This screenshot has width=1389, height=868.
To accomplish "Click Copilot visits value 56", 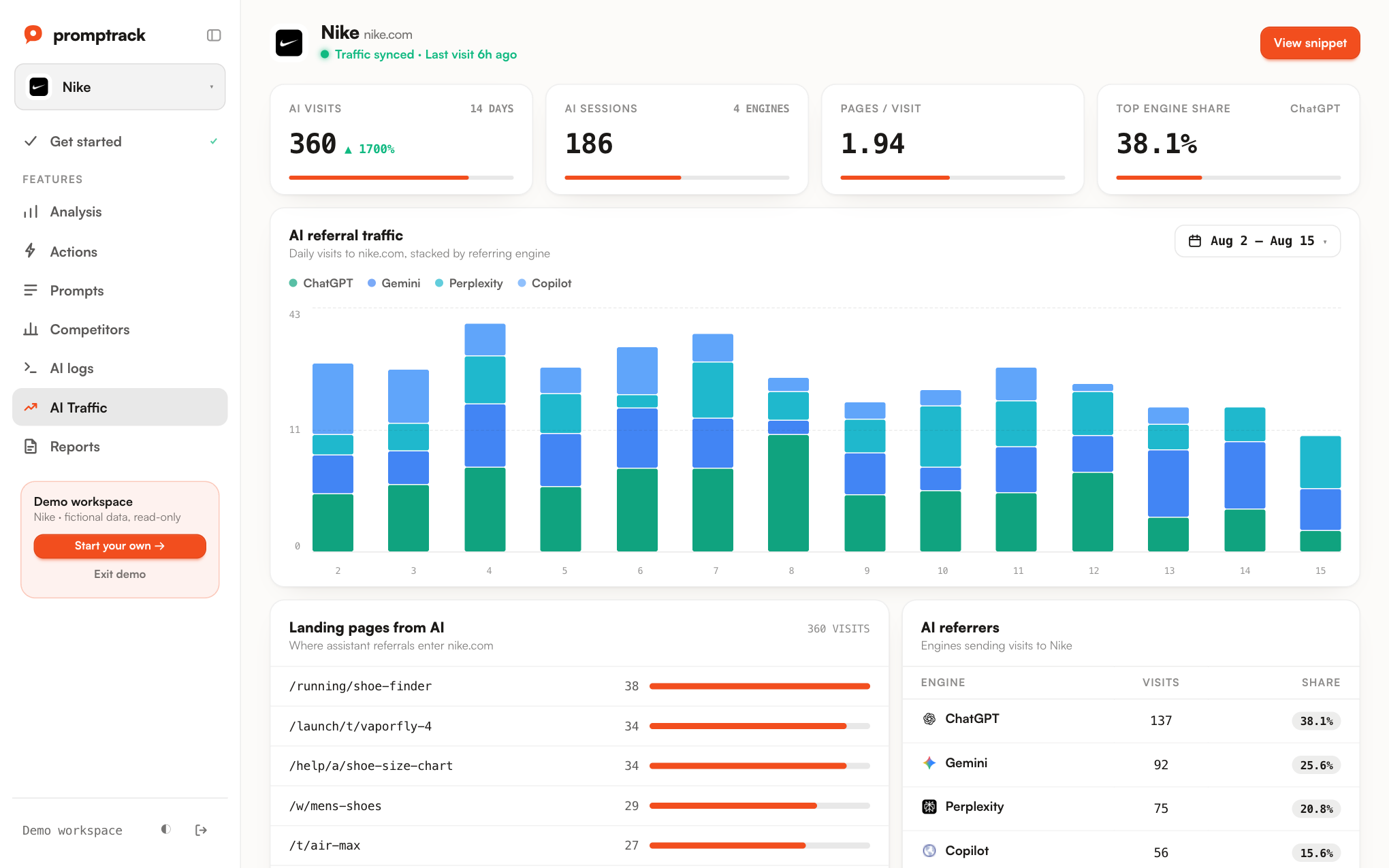I will [x=1161, y=852].
